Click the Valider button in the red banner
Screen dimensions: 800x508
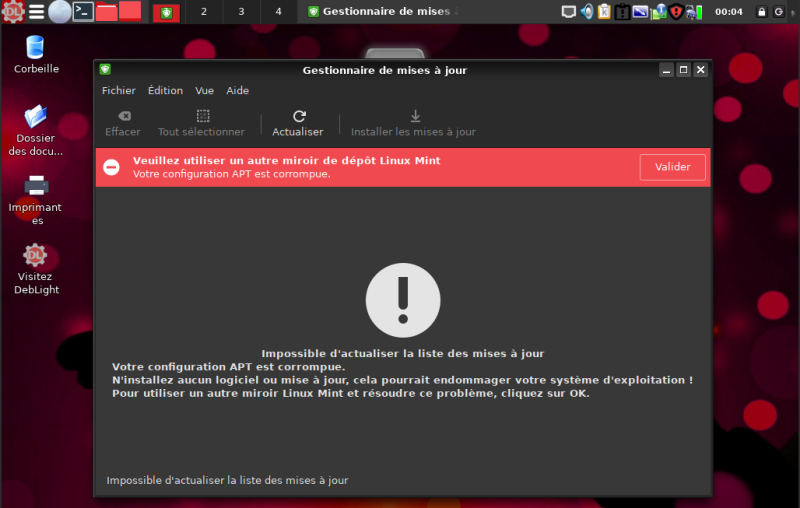tap(672, 167)
